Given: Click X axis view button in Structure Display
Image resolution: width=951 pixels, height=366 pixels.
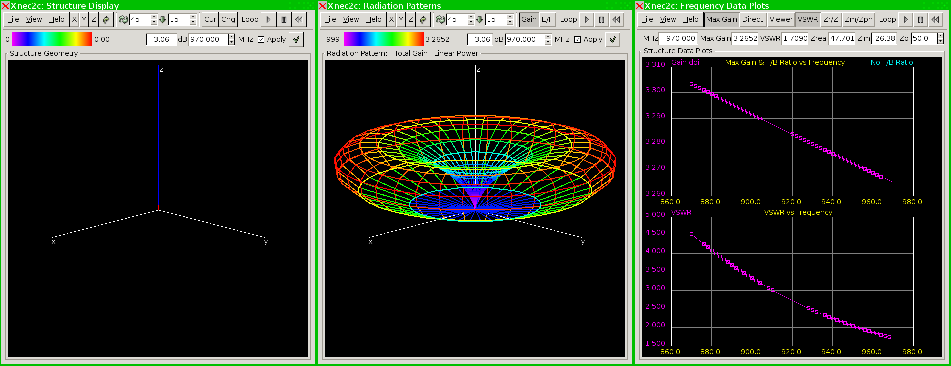Looking at the screenshot, I should tap(75, 19).
